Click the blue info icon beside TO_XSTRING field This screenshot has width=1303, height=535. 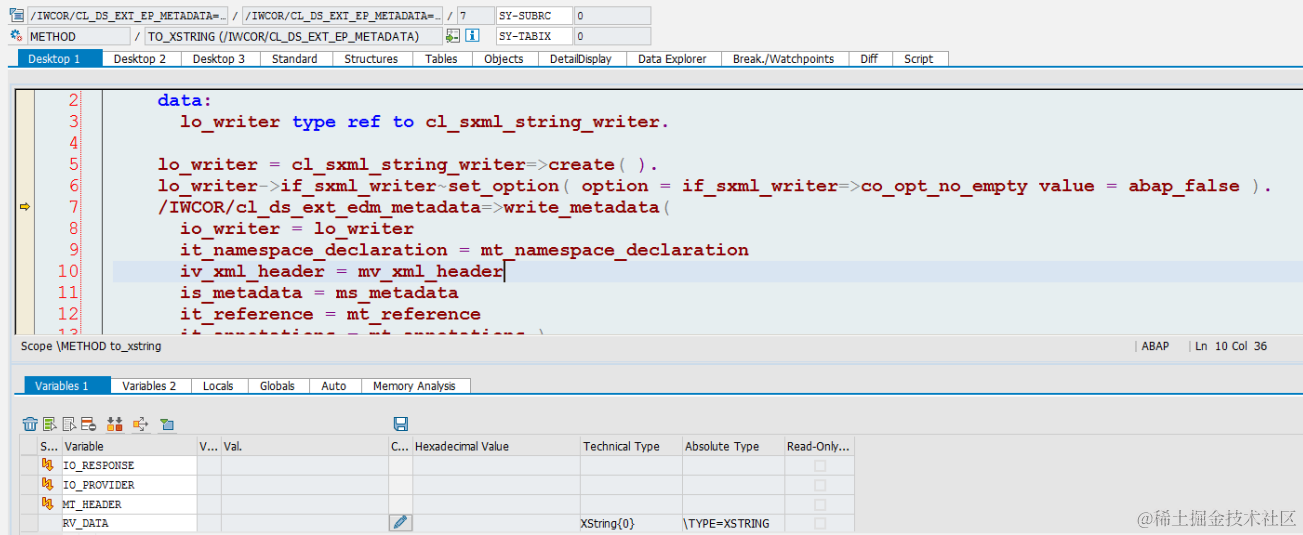coord(473,36)
